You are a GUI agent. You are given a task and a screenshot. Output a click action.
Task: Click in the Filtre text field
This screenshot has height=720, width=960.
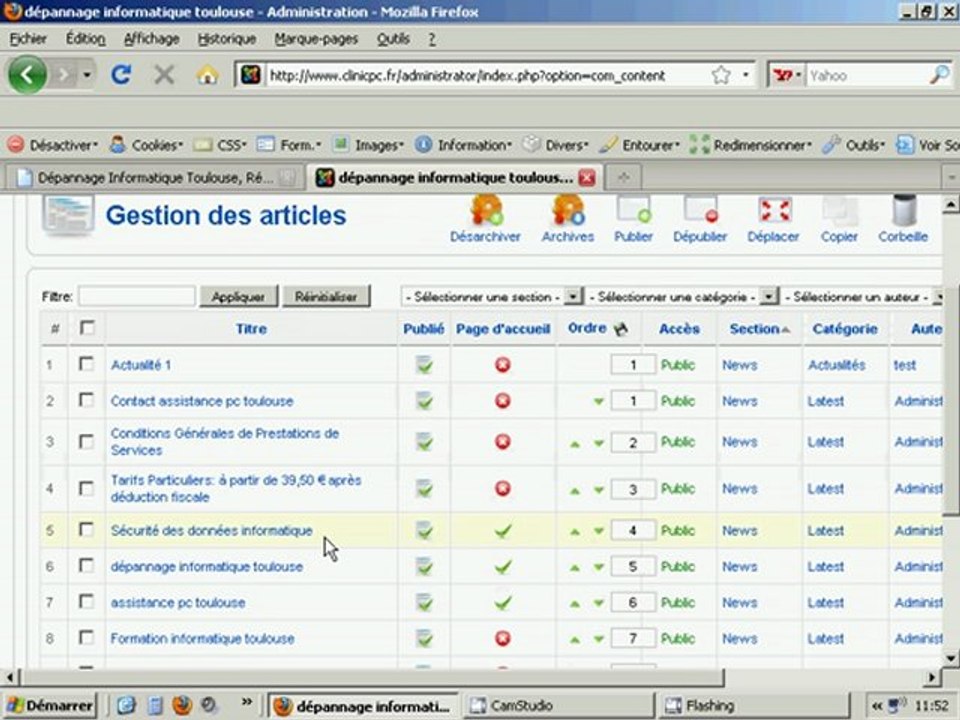click(x=137, y=297)
